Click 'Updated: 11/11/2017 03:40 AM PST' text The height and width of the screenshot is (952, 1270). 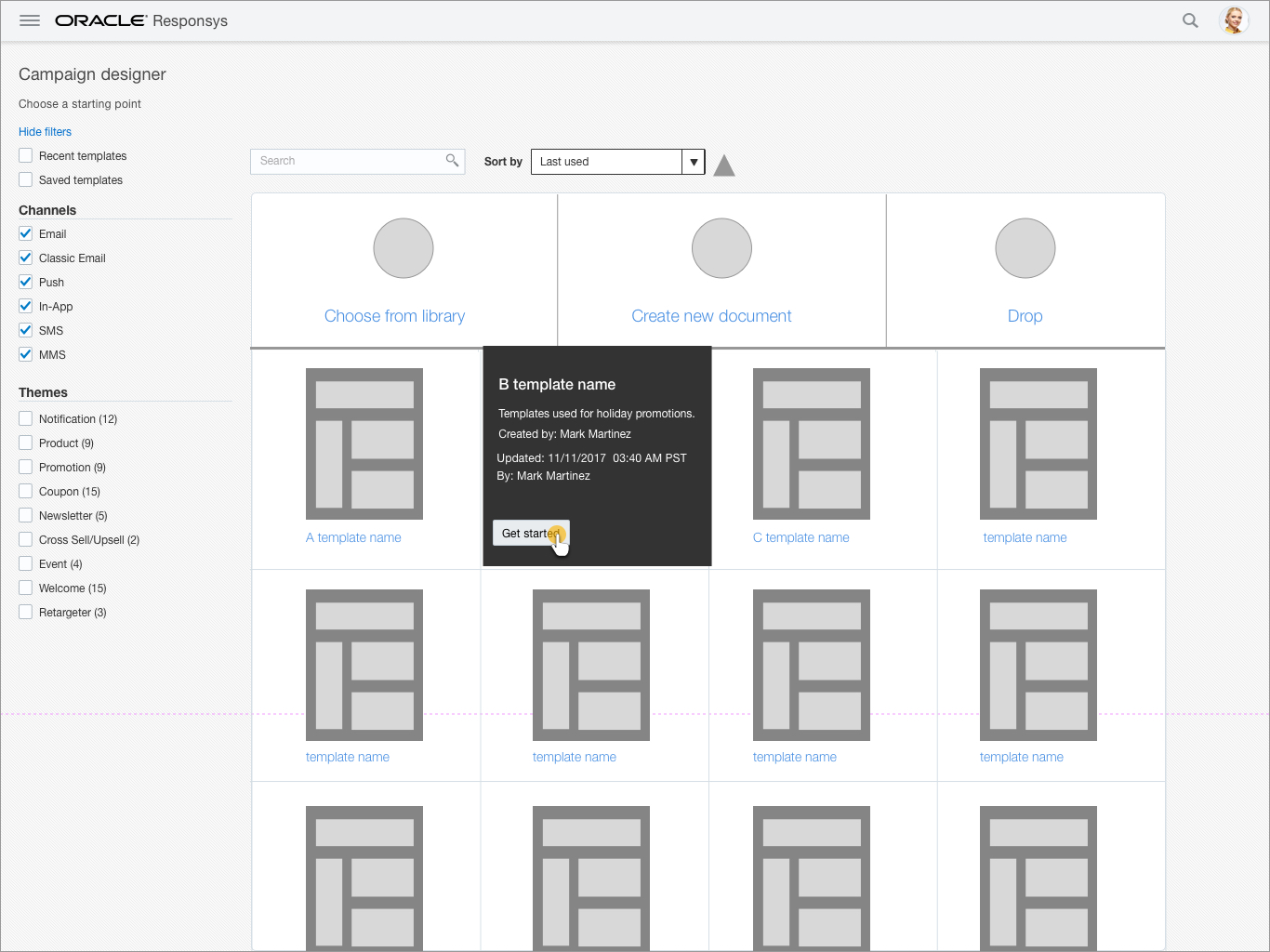591,458
